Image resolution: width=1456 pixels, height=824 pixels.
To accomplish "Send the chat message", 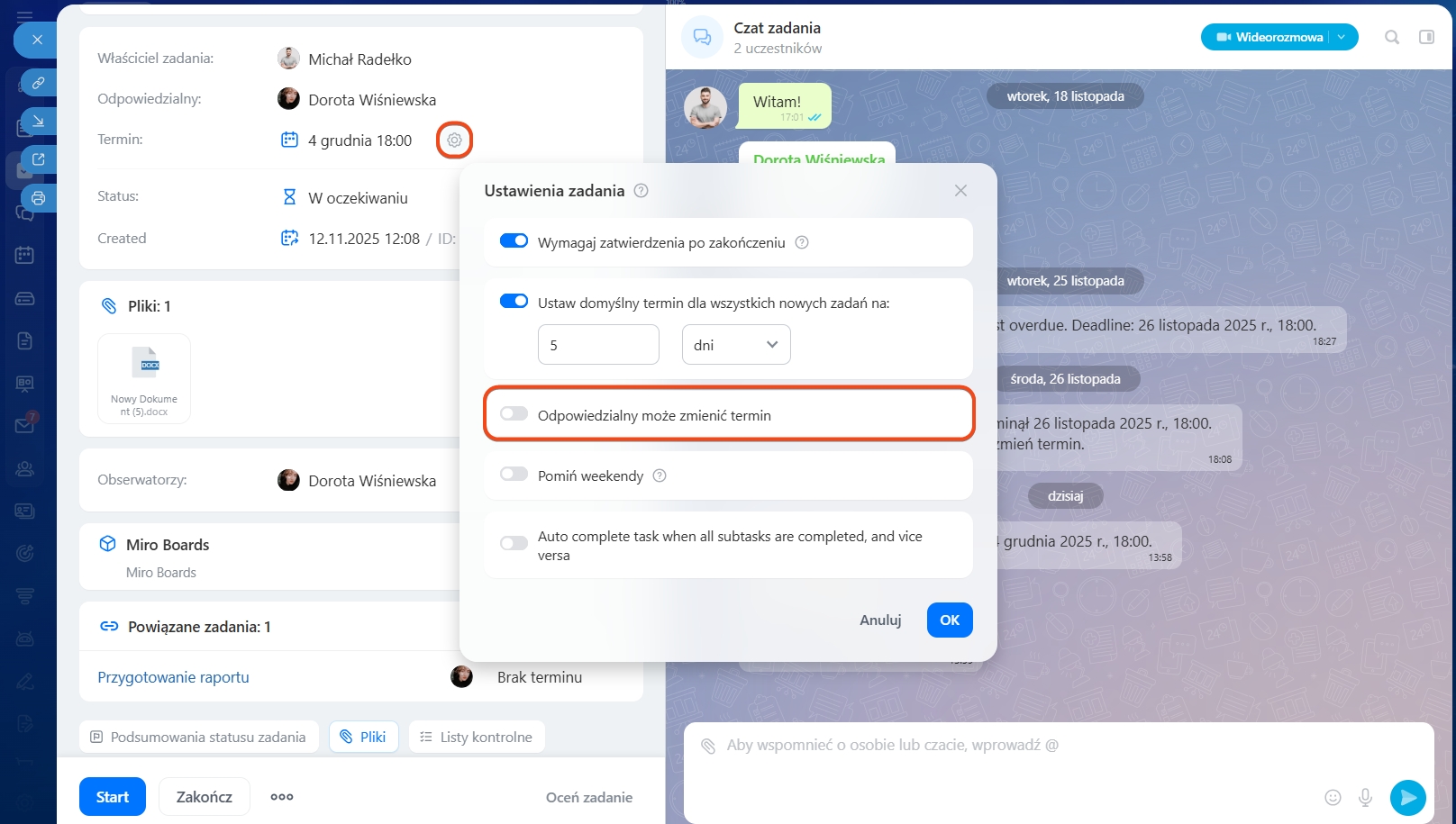I will pyautogui.click(x=1408, y=797).
